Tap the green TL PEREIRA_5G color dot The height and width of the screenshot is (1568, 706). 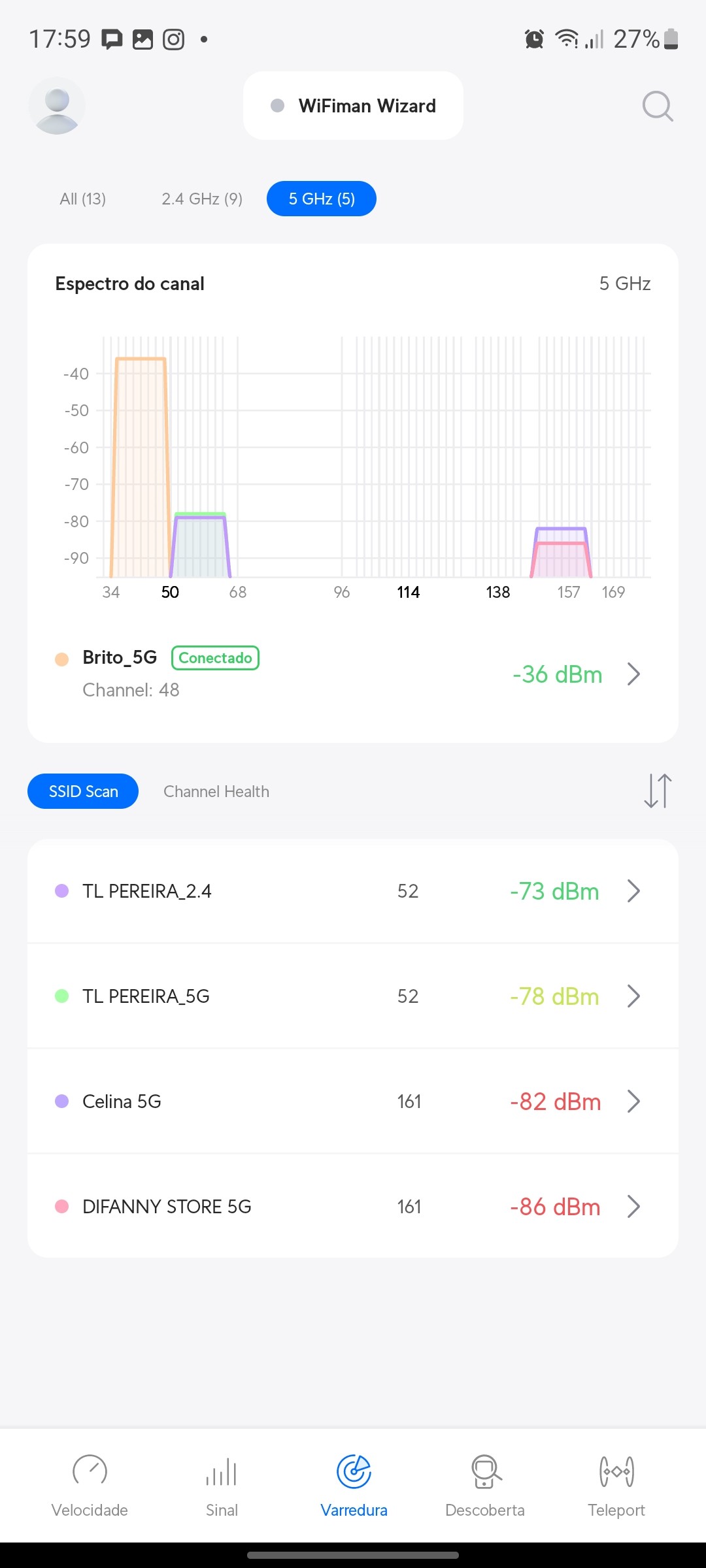[62, 996]
